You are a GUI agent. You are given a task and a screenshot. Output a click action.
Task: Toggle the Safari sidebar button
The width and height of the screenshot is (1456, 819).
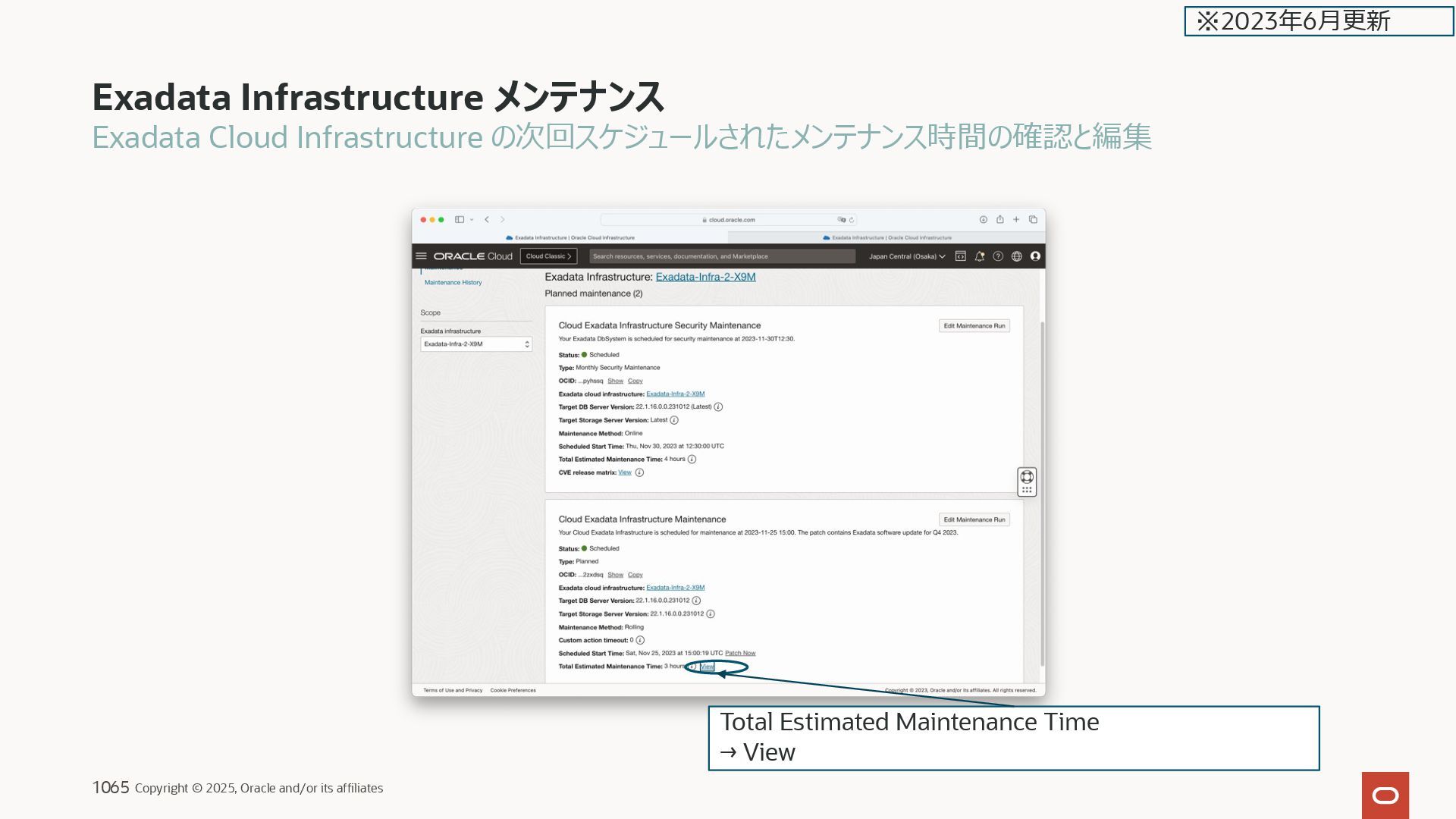point(459,220)
